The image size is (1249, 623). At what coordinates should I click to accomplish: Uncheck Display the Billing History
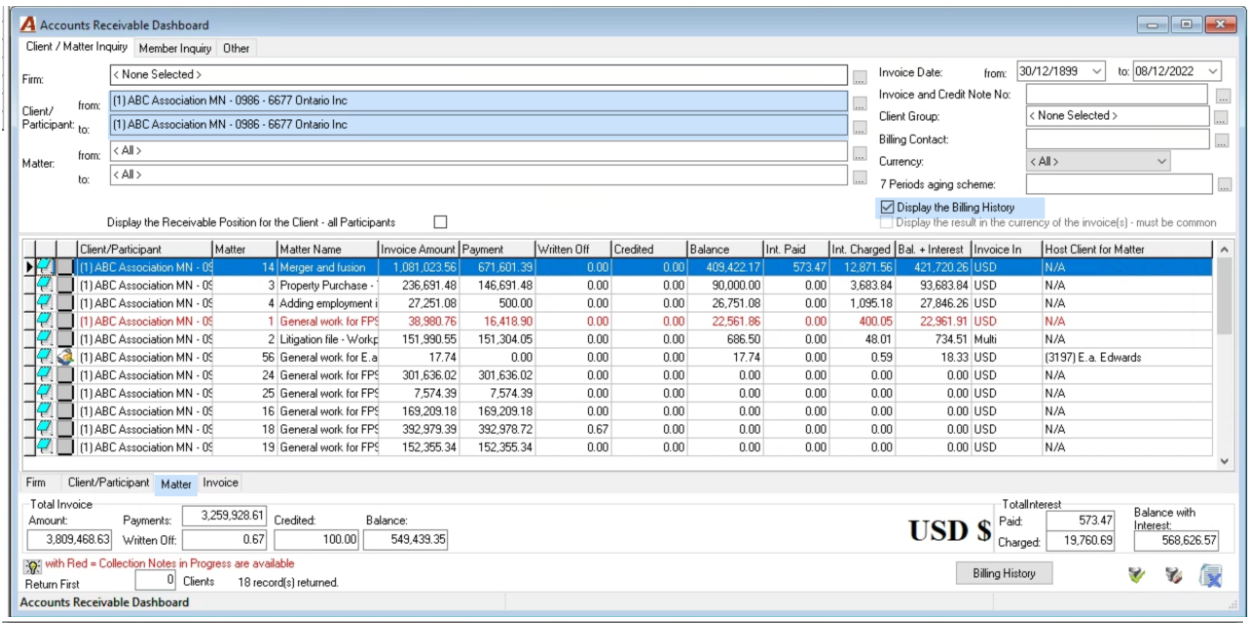[887, 207]
